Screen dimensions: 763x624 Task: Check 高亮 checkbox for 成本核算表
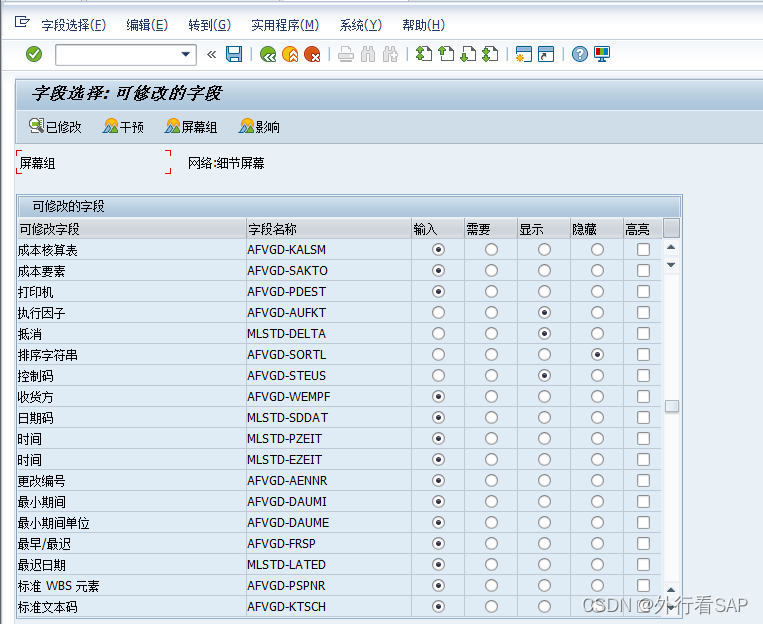pyautogui.click(x=643, y=250)
